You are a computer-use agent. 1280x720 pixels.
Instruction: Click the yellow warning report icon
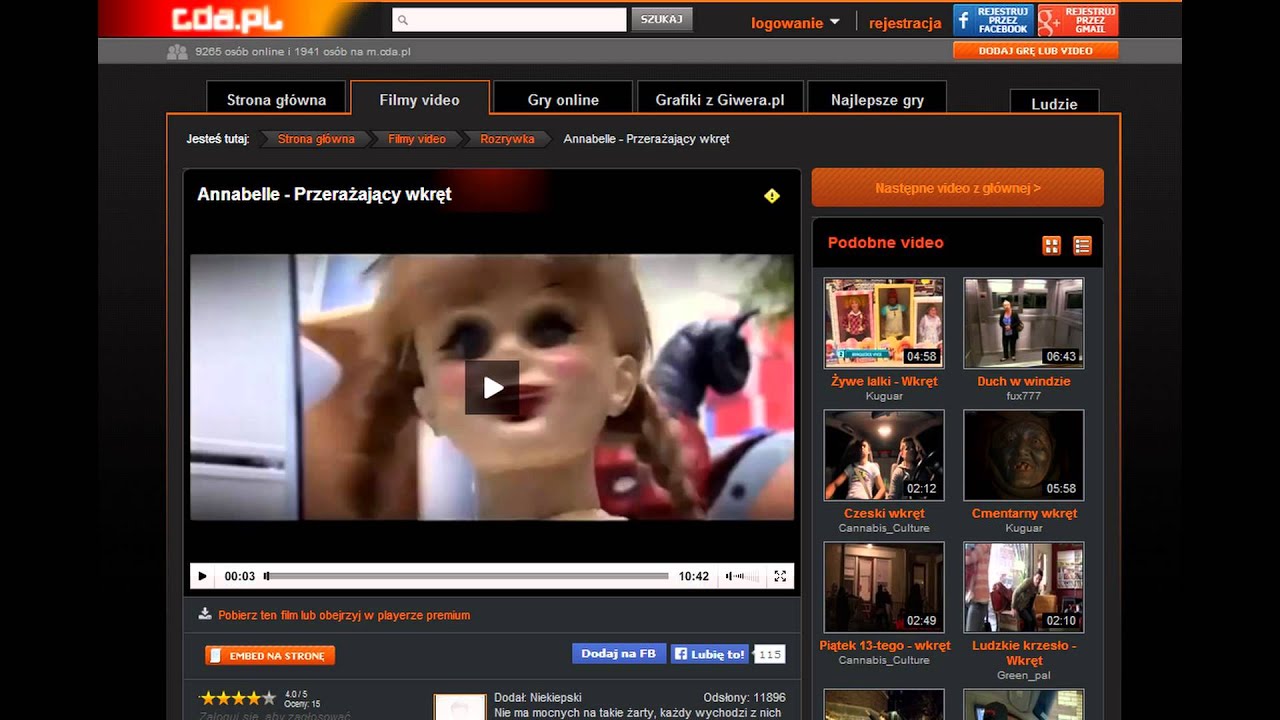pos(772,196)
